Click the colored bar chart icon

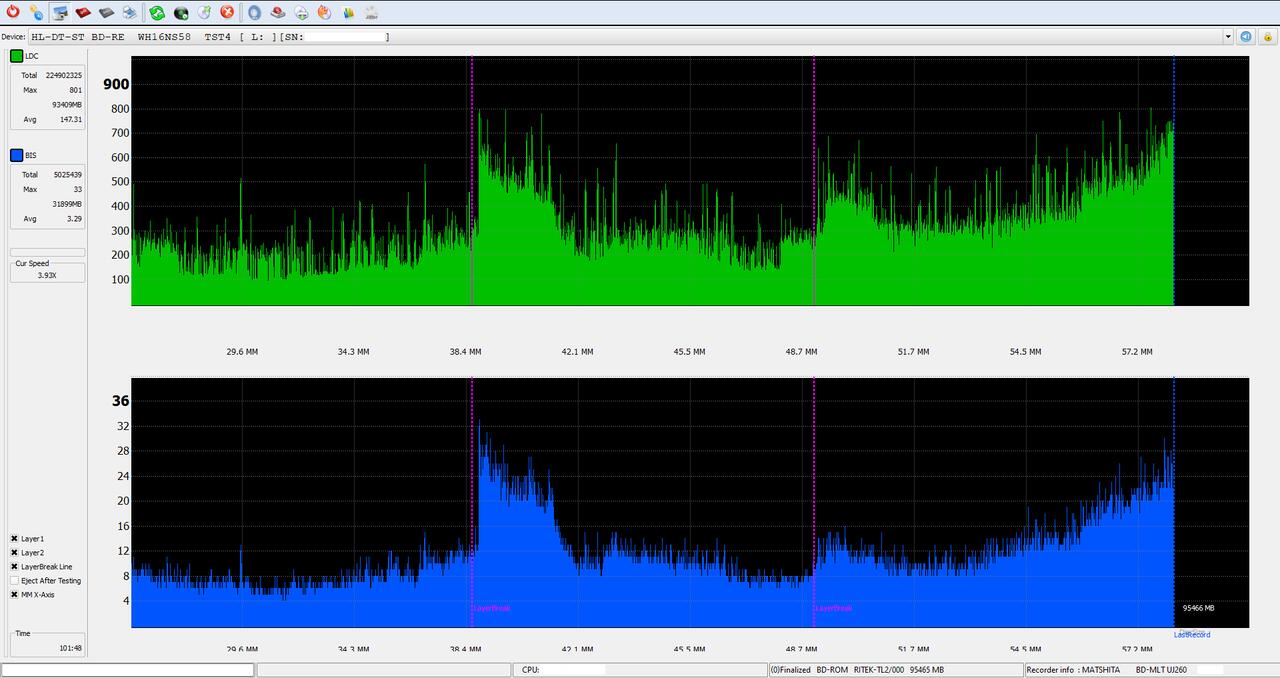point(348,12)
